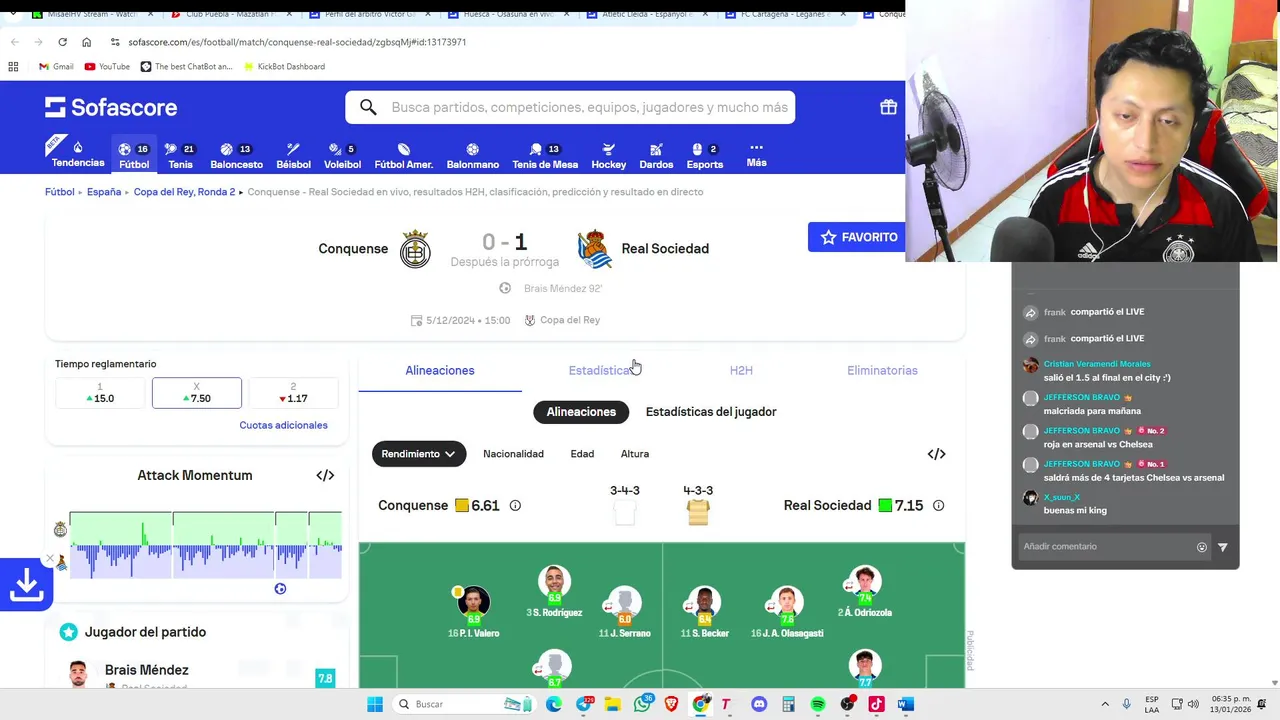The height and width of the screenshot is (720, 1280).
Task: Switch to Béisbol sport
Action: pyautogui.click(x=293, y=155)
